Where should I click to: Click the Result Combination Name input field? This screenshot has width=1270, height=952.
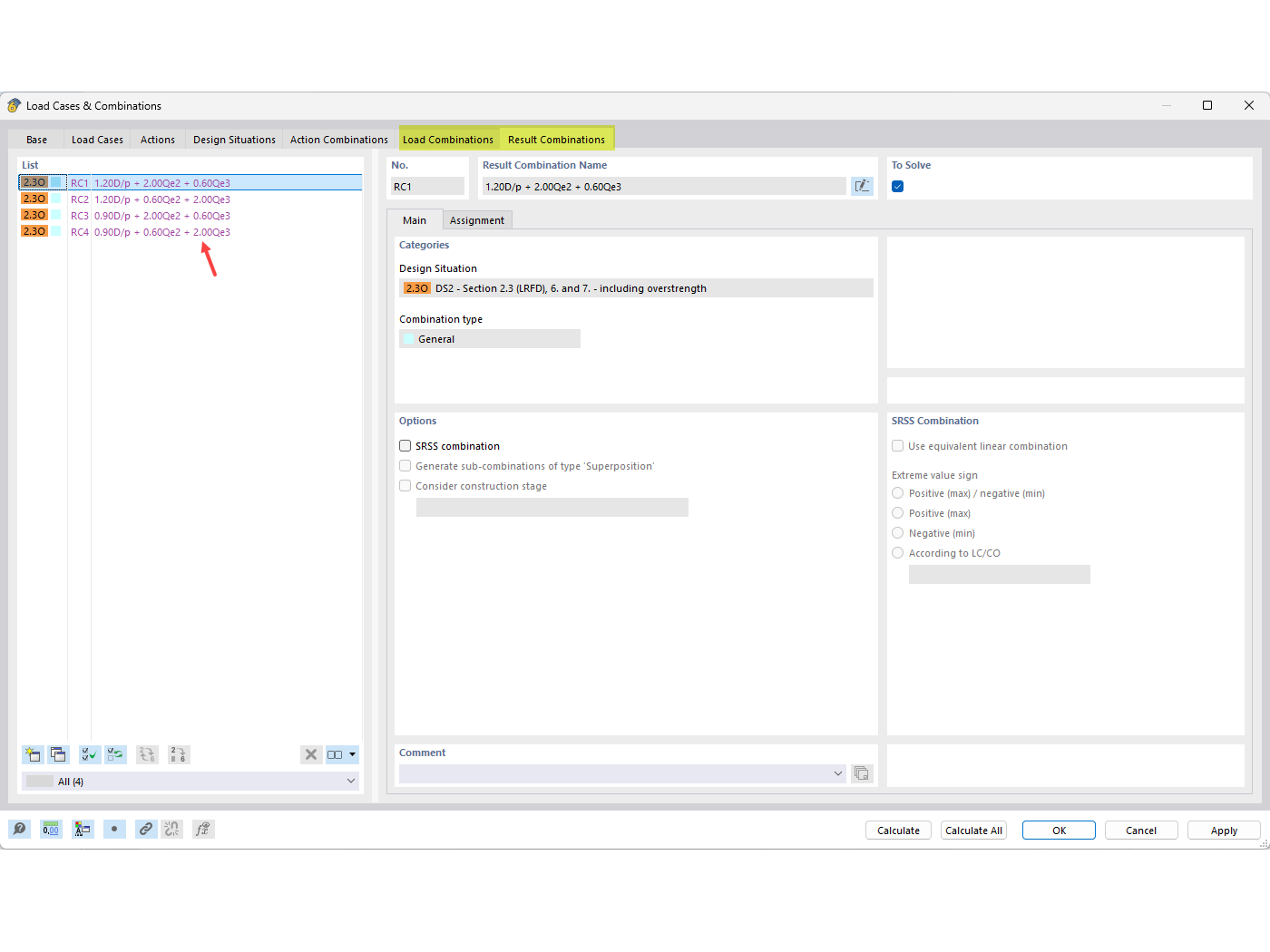pyautogui.click(x=664, y=186)
